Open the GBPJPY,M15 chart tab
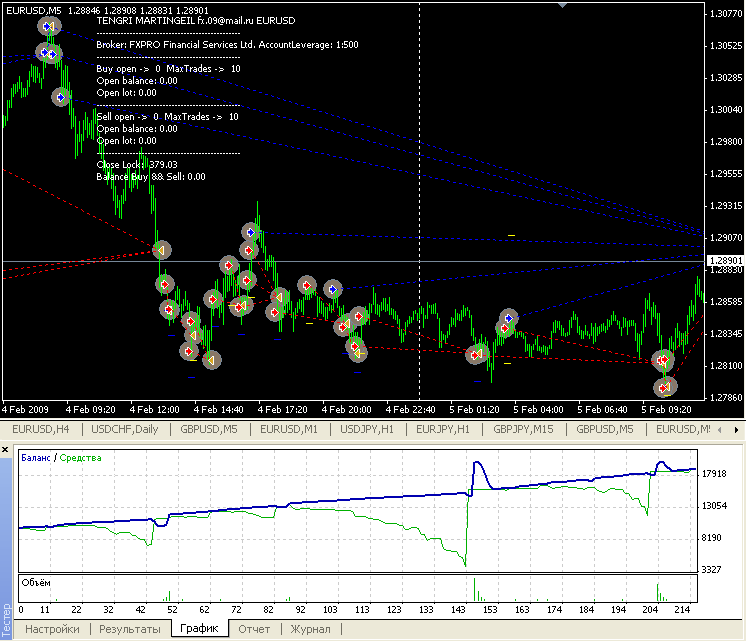The height and width of the screenshot is (641, 746). [x=525, y=429]
